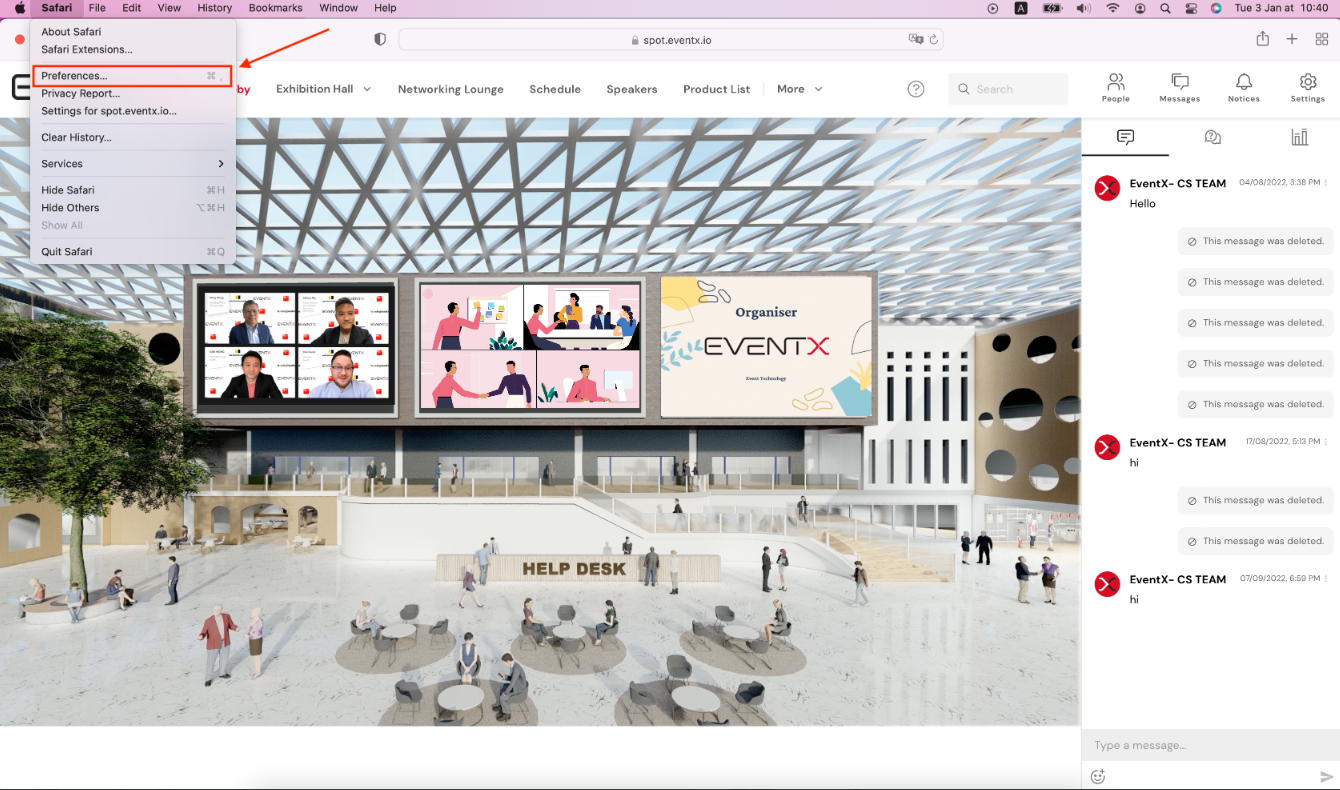Open the Apple menu icon
The width and height of the screenshot is (1340, 790).
19,8
